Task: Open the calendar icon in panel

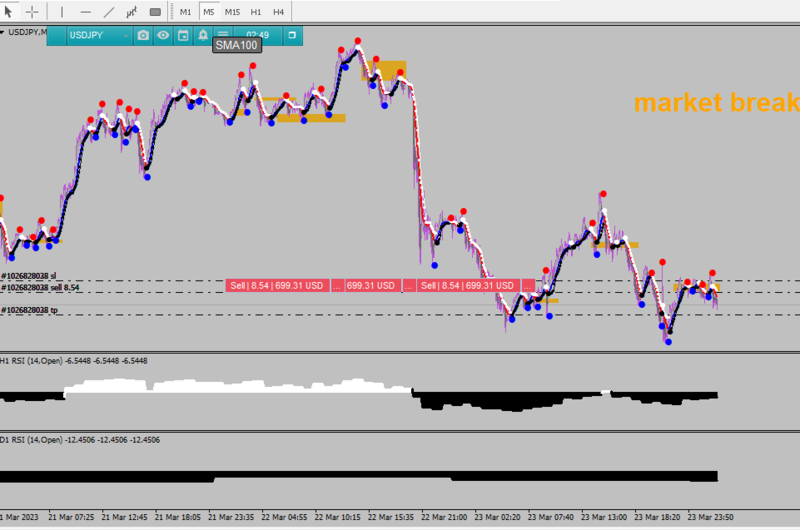Action: pos(183,35)
